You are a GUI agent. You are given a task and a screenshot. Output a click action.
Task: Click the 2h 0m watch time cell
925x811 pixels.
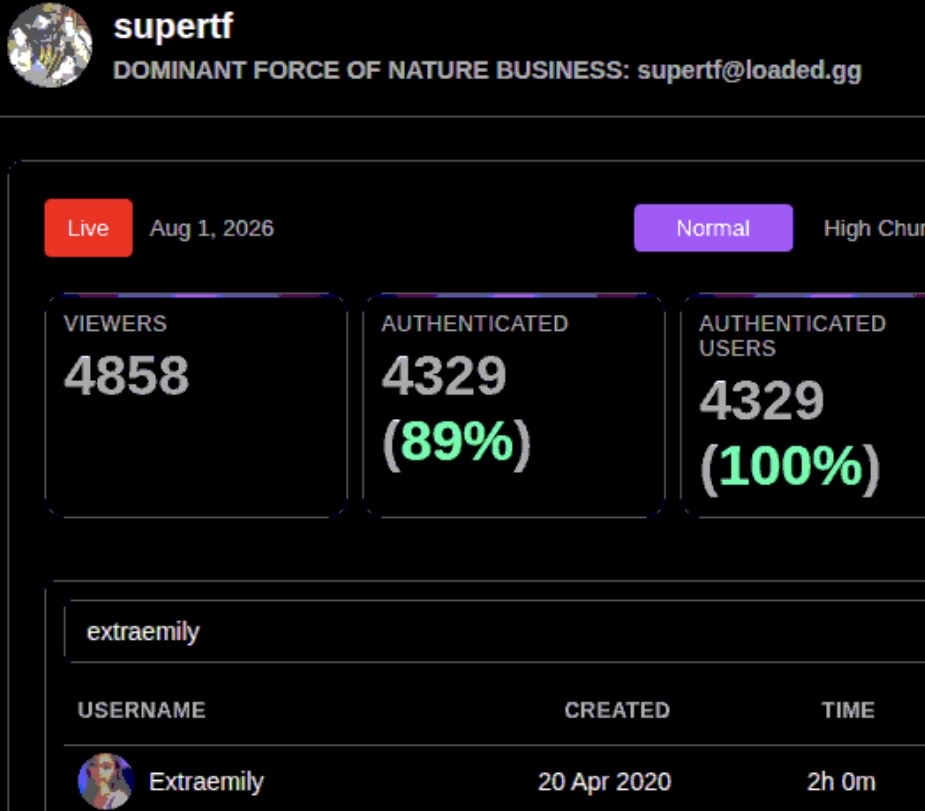[x=841, y=782]
